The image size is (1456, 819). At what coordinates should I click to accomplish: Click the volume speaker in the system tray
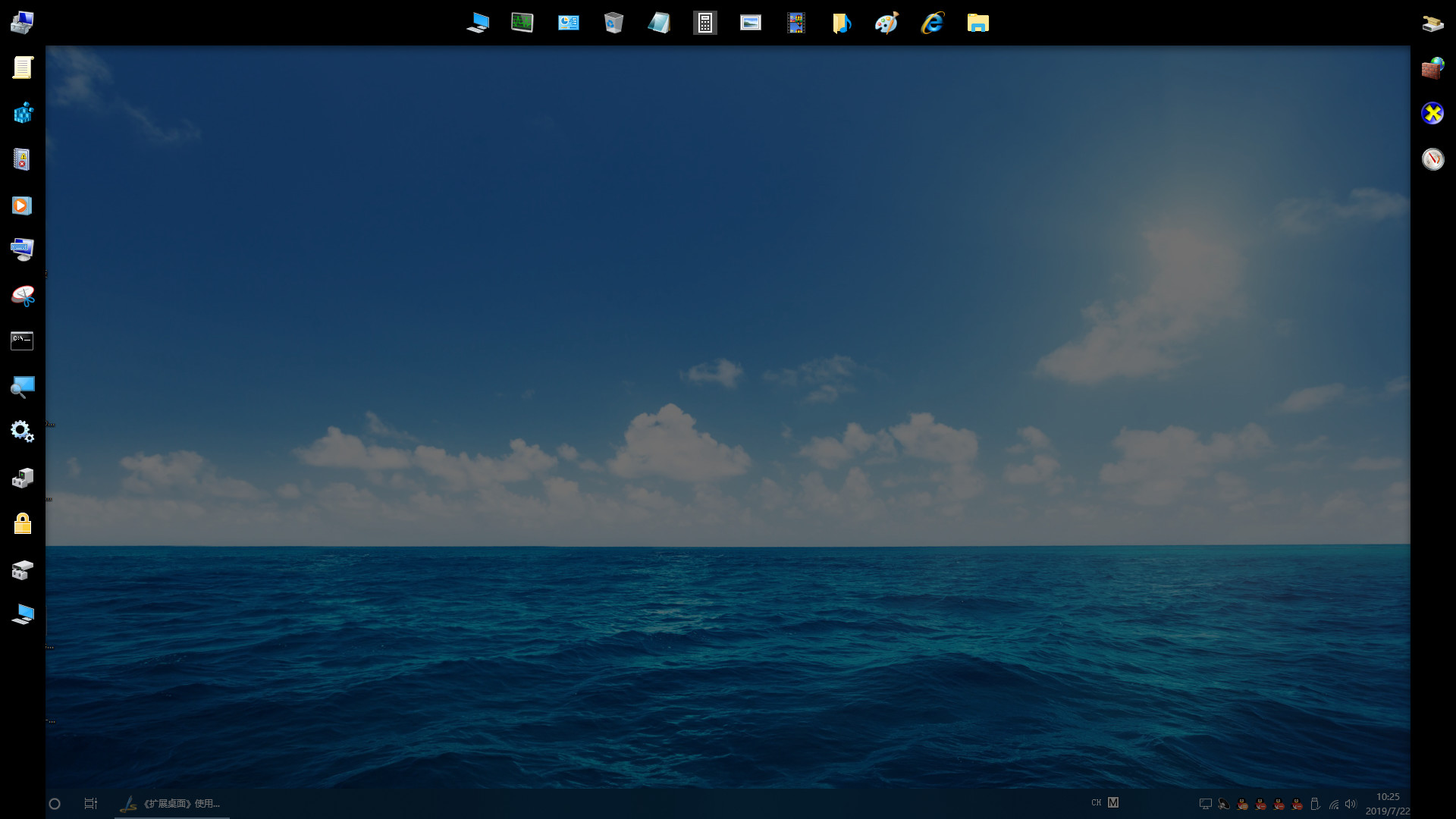(1351, 802)
